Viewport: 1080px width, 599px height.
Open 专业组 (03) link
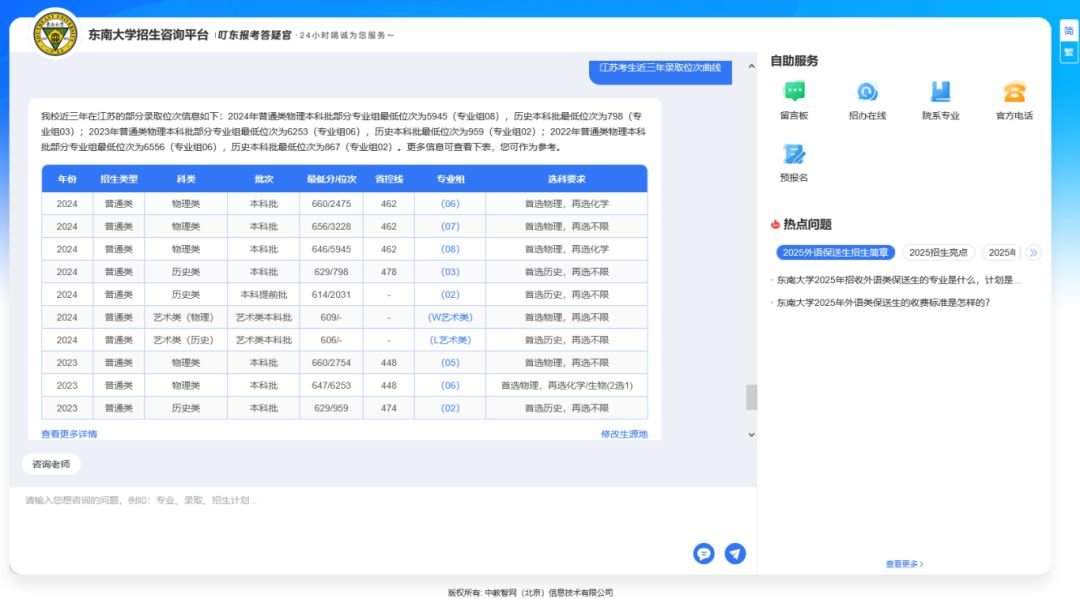450,272
